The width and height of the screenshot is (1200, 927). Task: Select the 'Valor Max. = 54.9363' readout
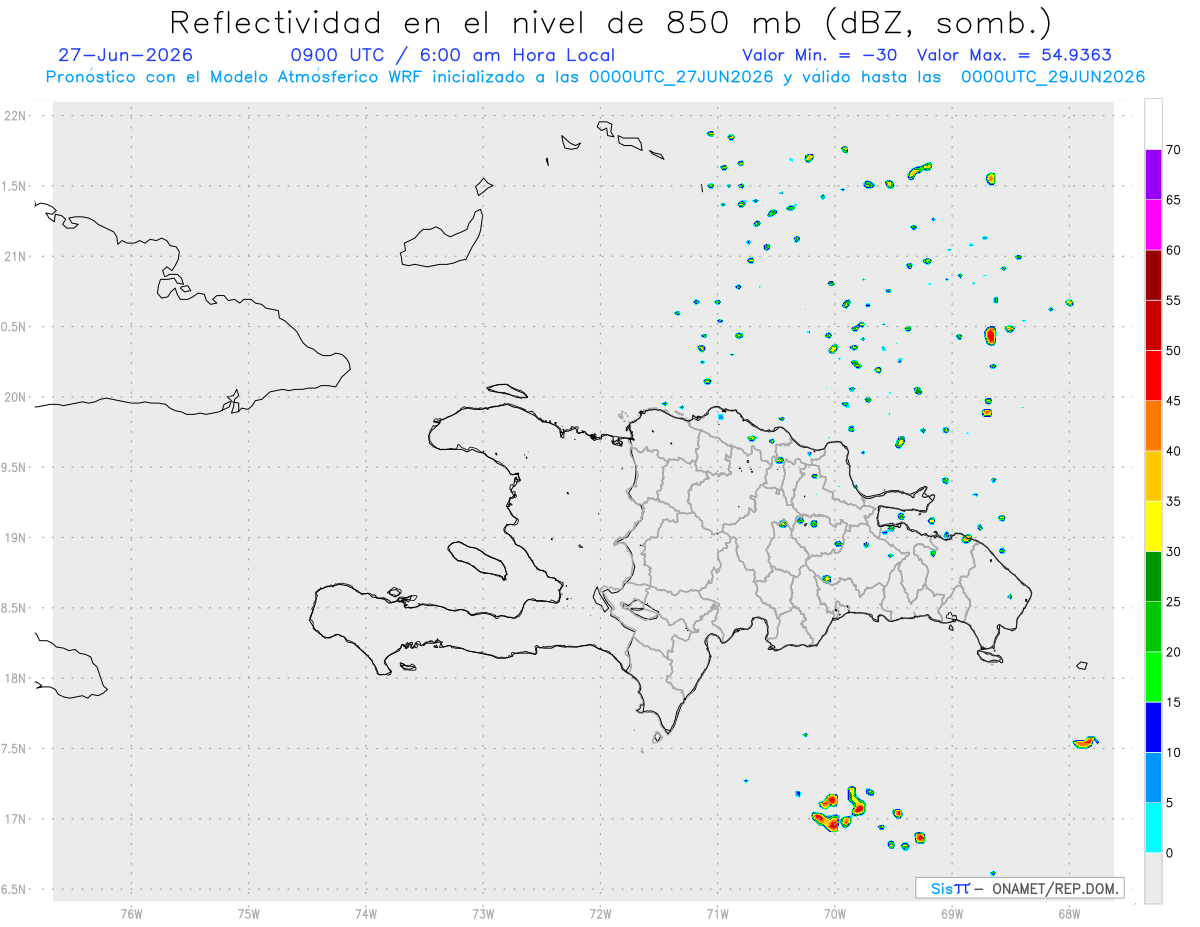coord(1014,55)
